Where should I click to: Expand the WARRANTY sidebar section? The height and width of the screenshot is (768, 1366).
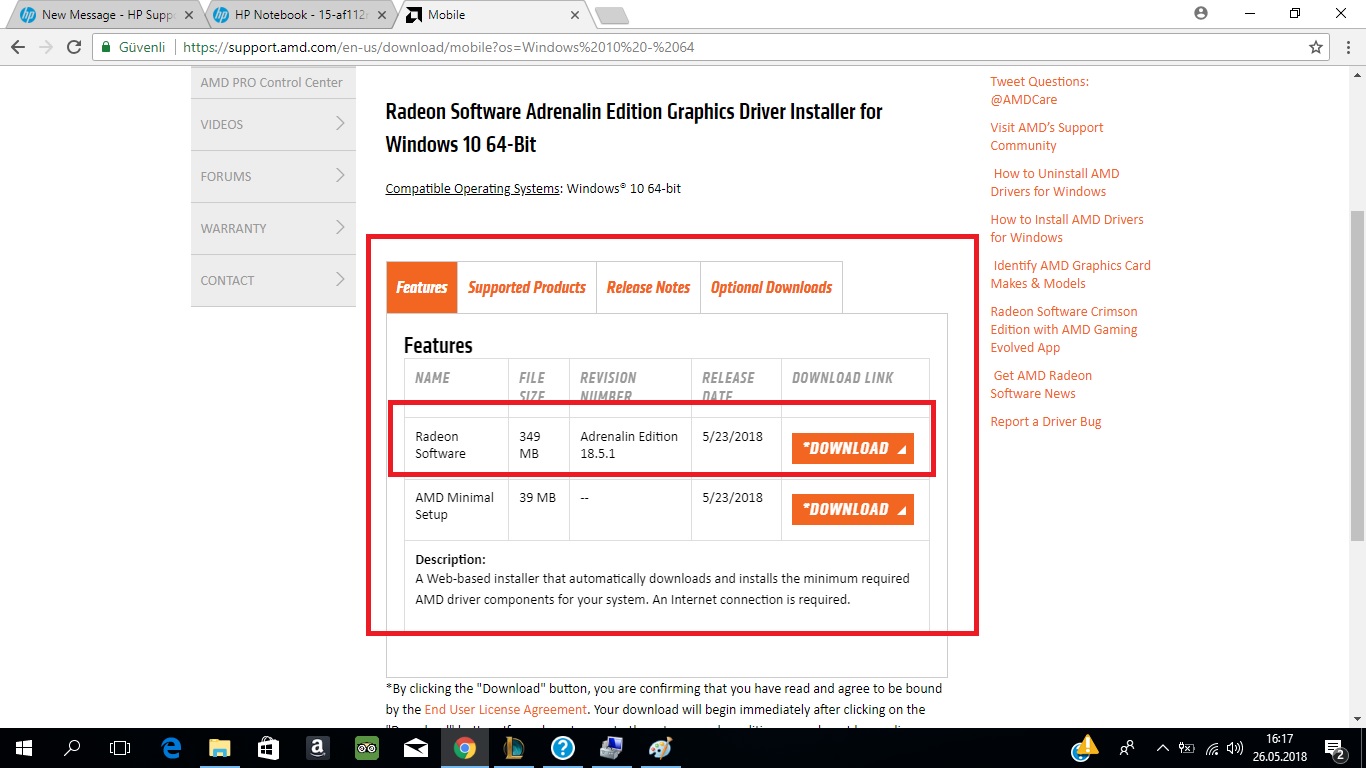(x=273, y=228)
